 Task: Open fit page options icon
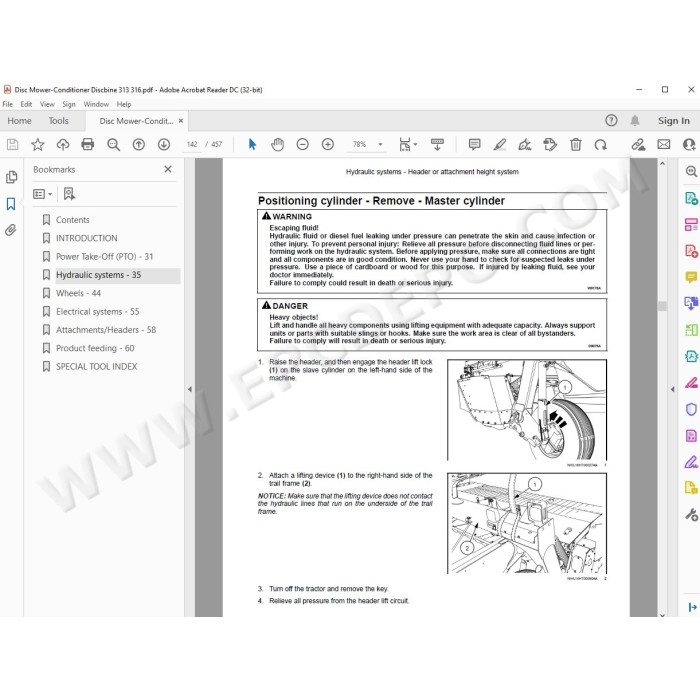click(408, 144)
